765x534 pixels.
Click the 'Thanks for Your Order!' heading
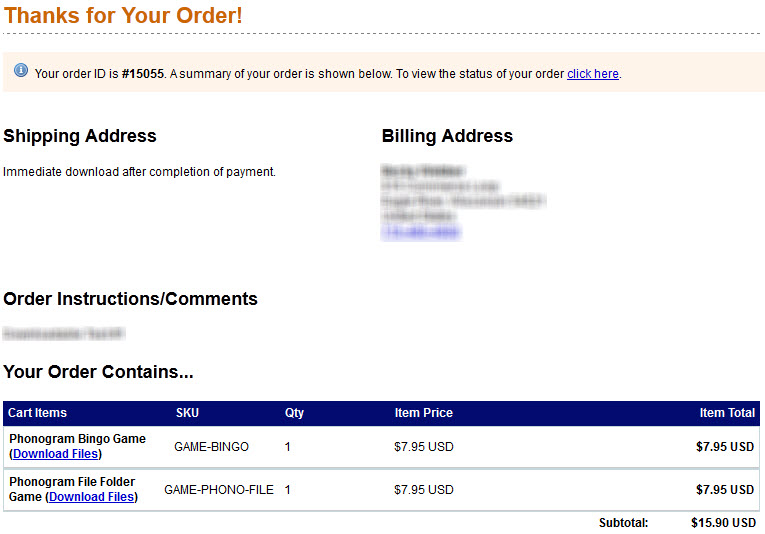(123, 16)
